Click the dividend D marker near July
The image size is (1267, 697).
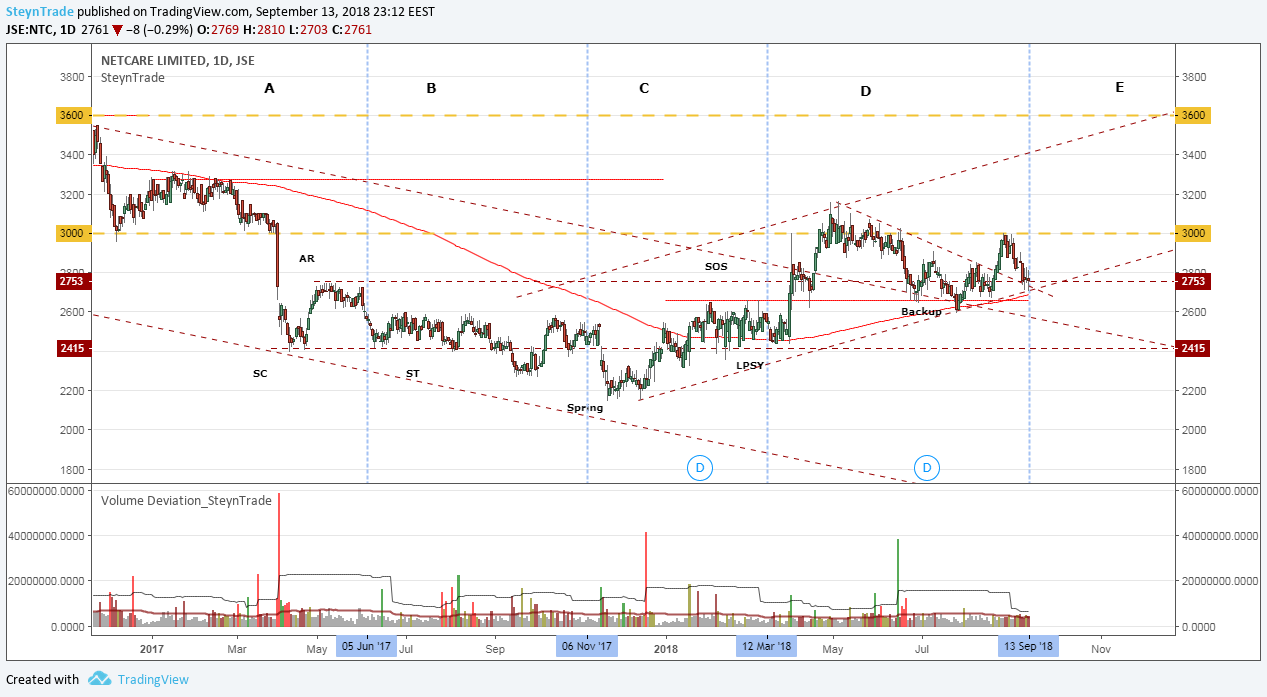927,467
